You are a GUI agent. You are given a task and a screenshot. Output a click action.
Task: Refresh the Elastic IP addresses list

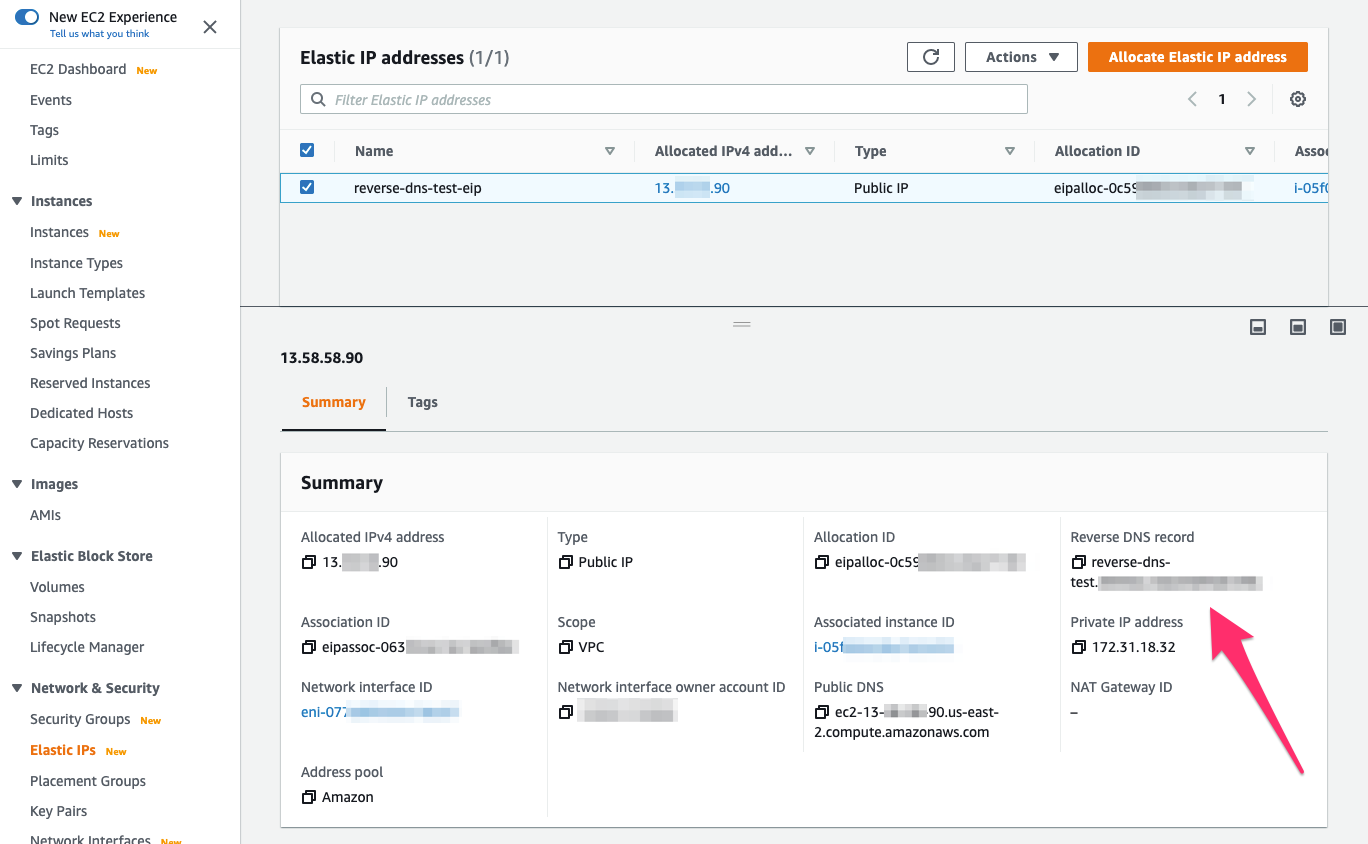click(x=931, y=57)
